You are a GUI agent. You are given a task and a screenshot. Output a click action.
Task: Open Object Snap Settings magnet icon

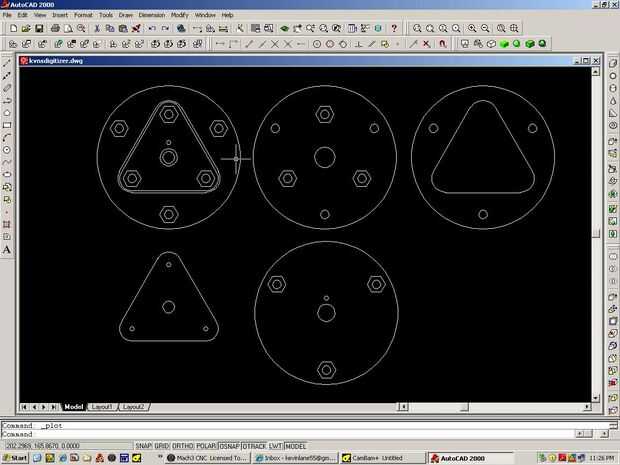442,44
